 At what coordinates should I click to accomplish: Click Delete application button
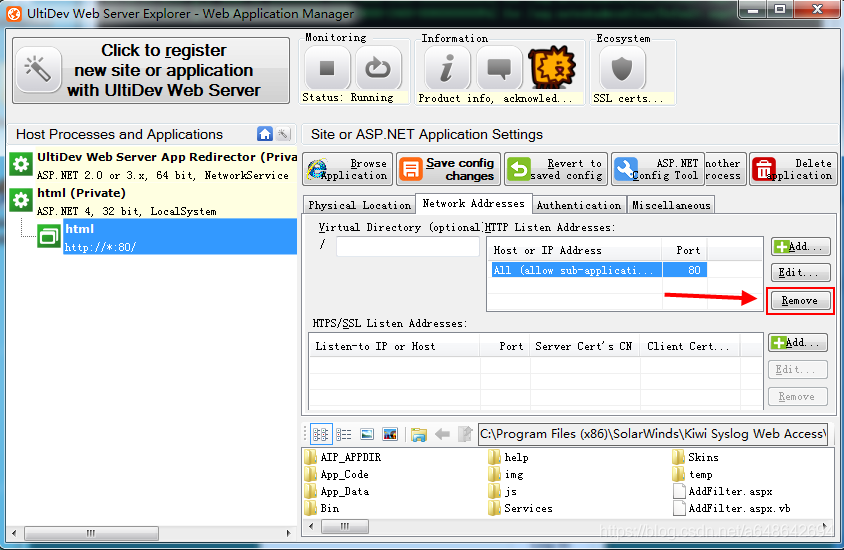point(793,169)
